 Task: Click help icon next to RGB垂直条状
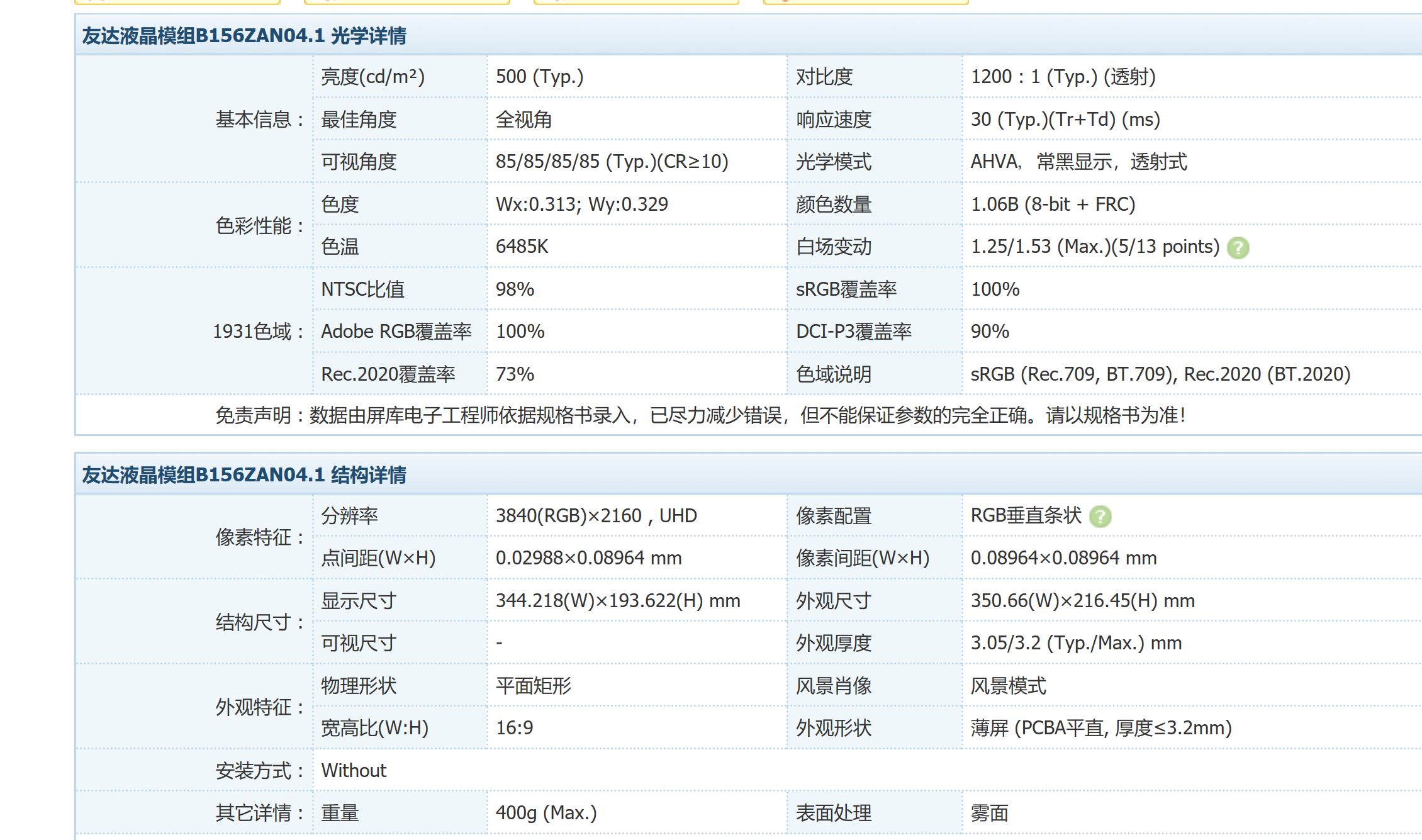(x=1100, y=517)
